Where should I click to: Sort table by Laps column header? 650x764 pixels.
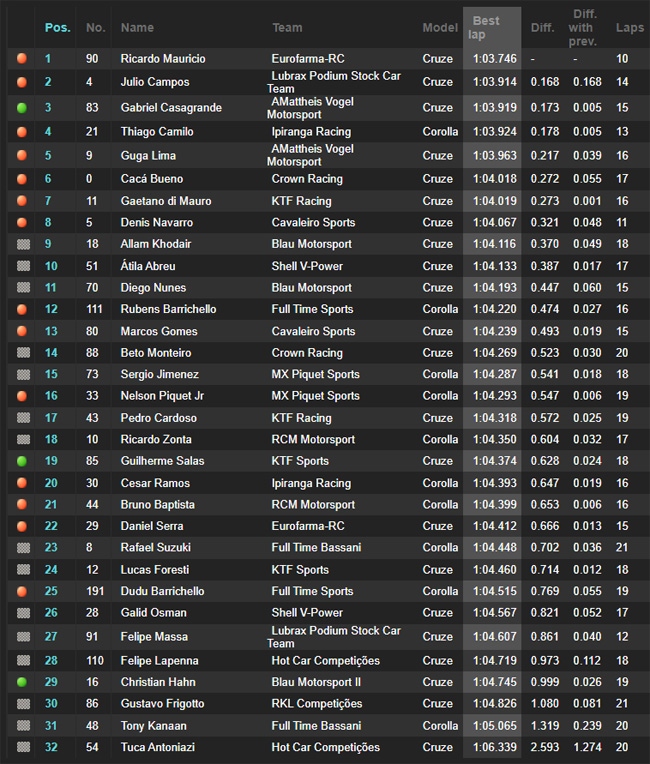click(630, 28)
